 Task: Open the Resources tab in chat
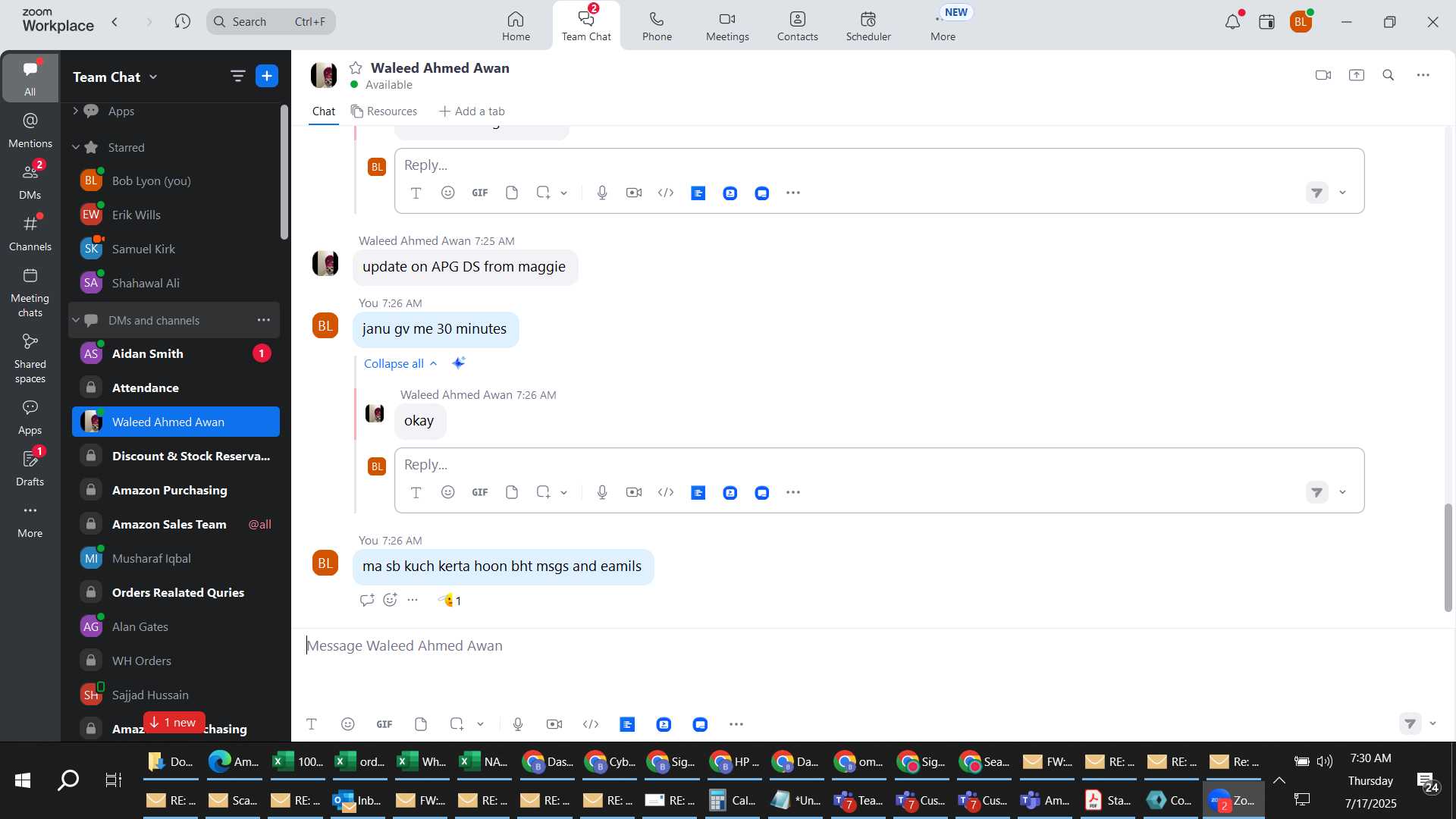[384, 111]
